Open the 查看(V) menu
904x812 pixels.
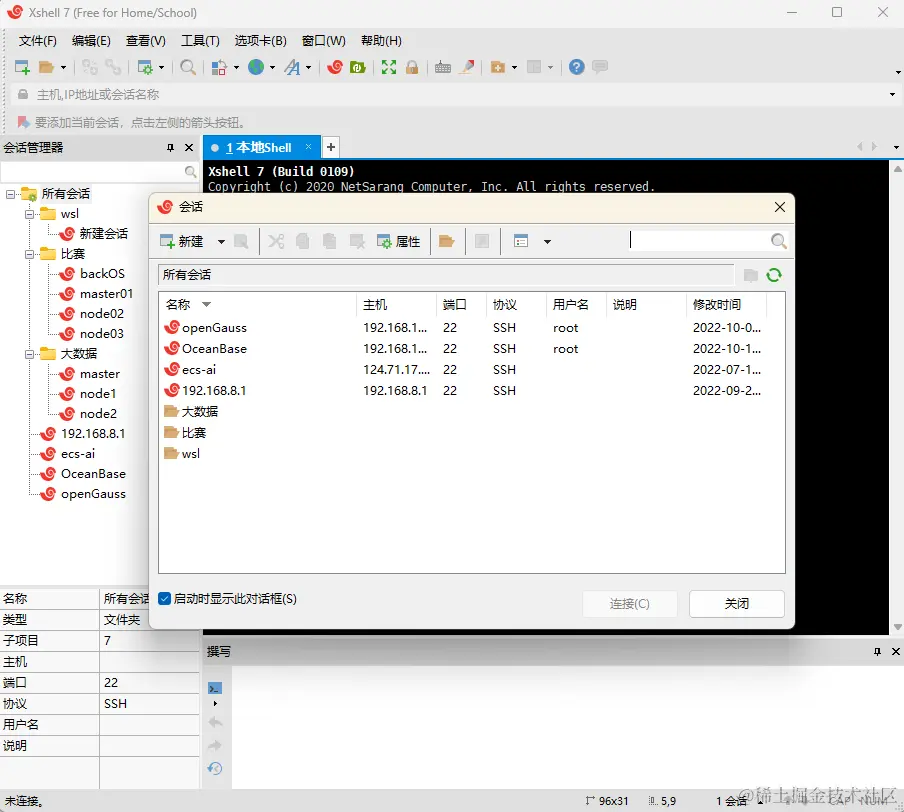pyautogui.click(x=146, y=41)
